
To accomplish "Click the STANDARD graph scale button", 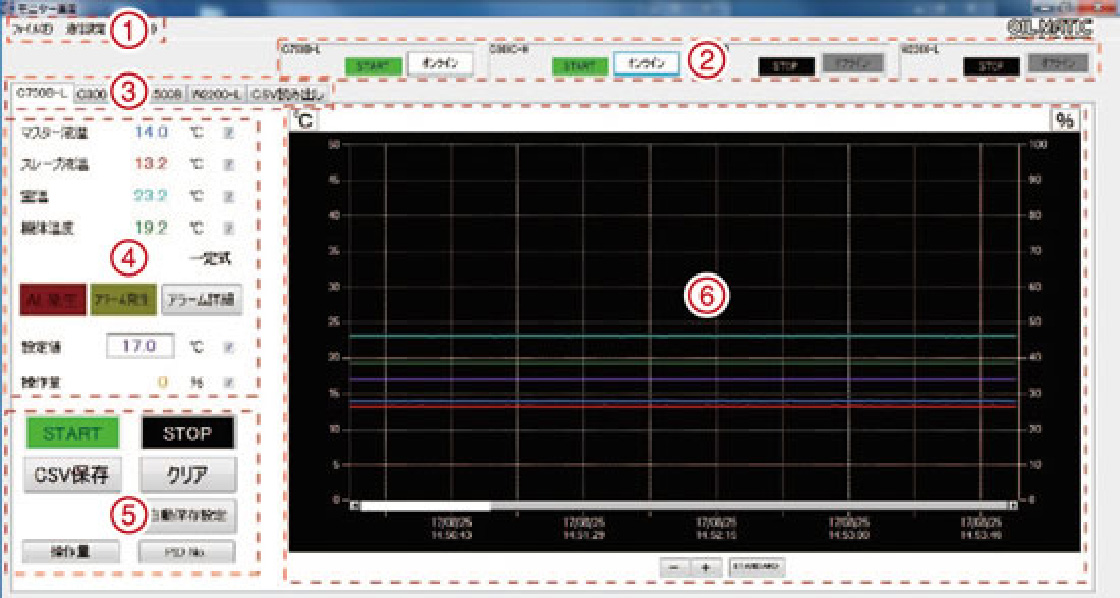I will coord(757,567).
